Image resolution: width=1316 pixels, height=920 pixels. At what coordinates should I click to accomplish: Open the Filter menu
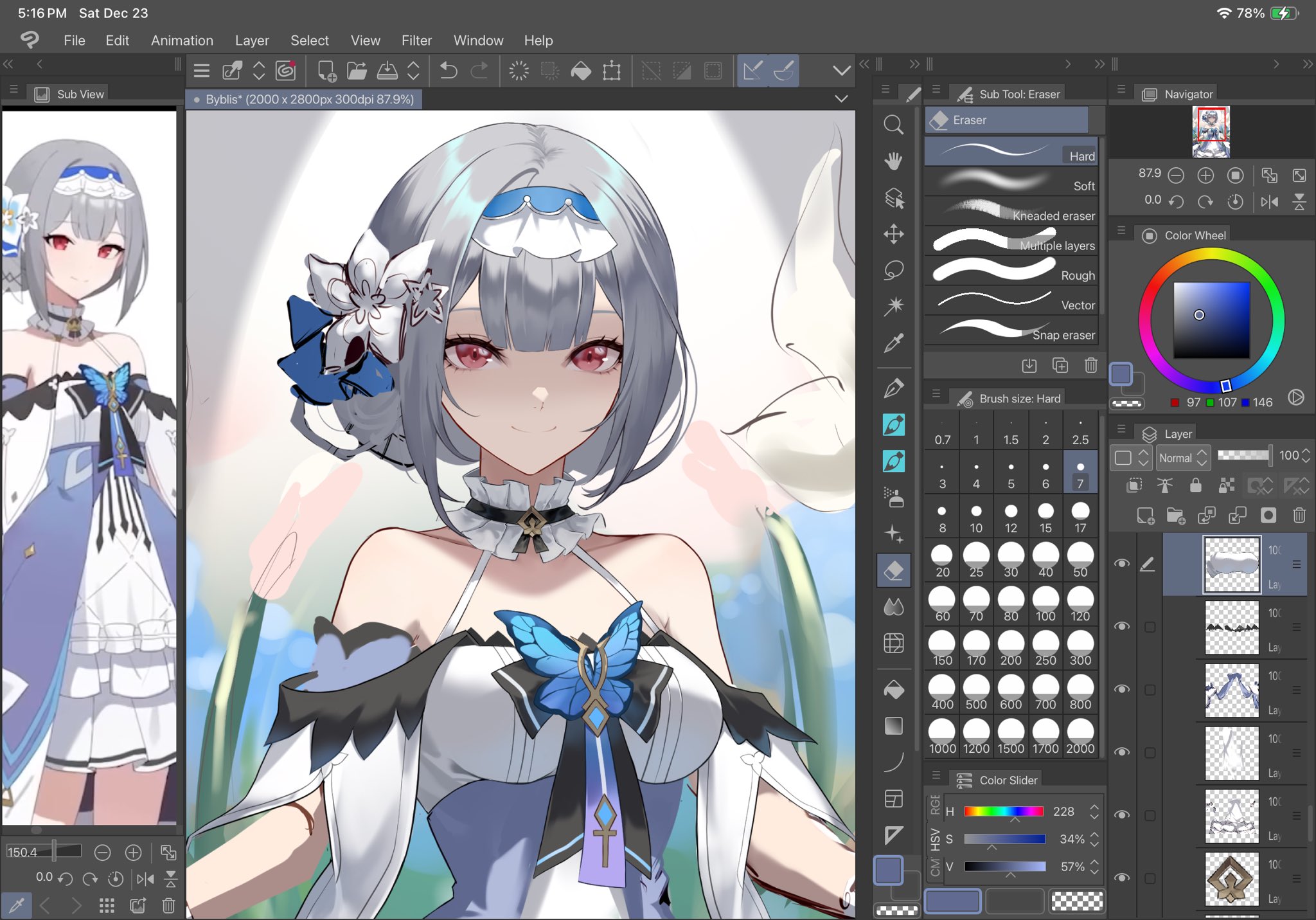(416, 41)
